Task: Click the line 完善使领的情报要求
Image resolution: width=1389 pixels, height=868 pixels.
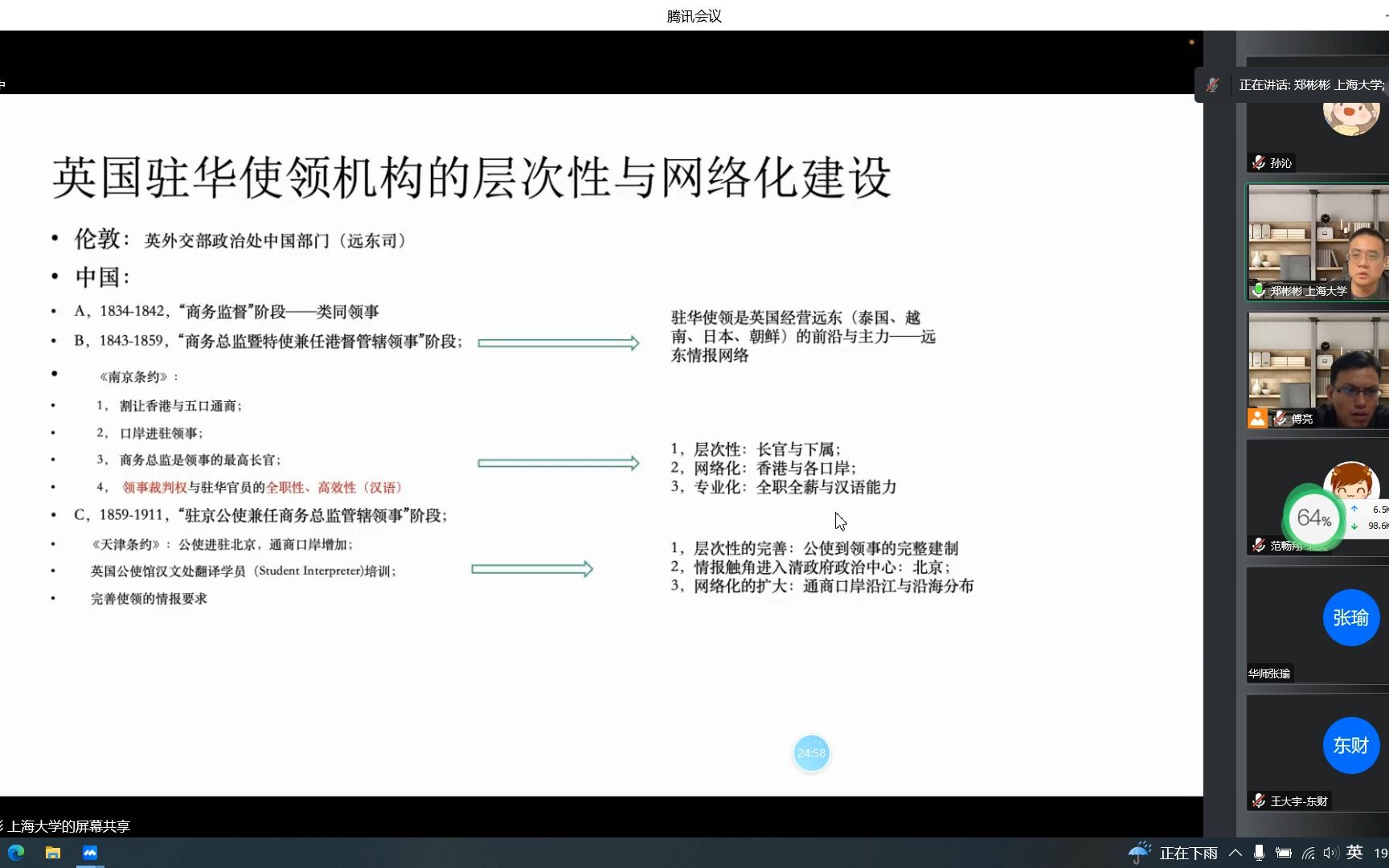Action: coord(149,599)
